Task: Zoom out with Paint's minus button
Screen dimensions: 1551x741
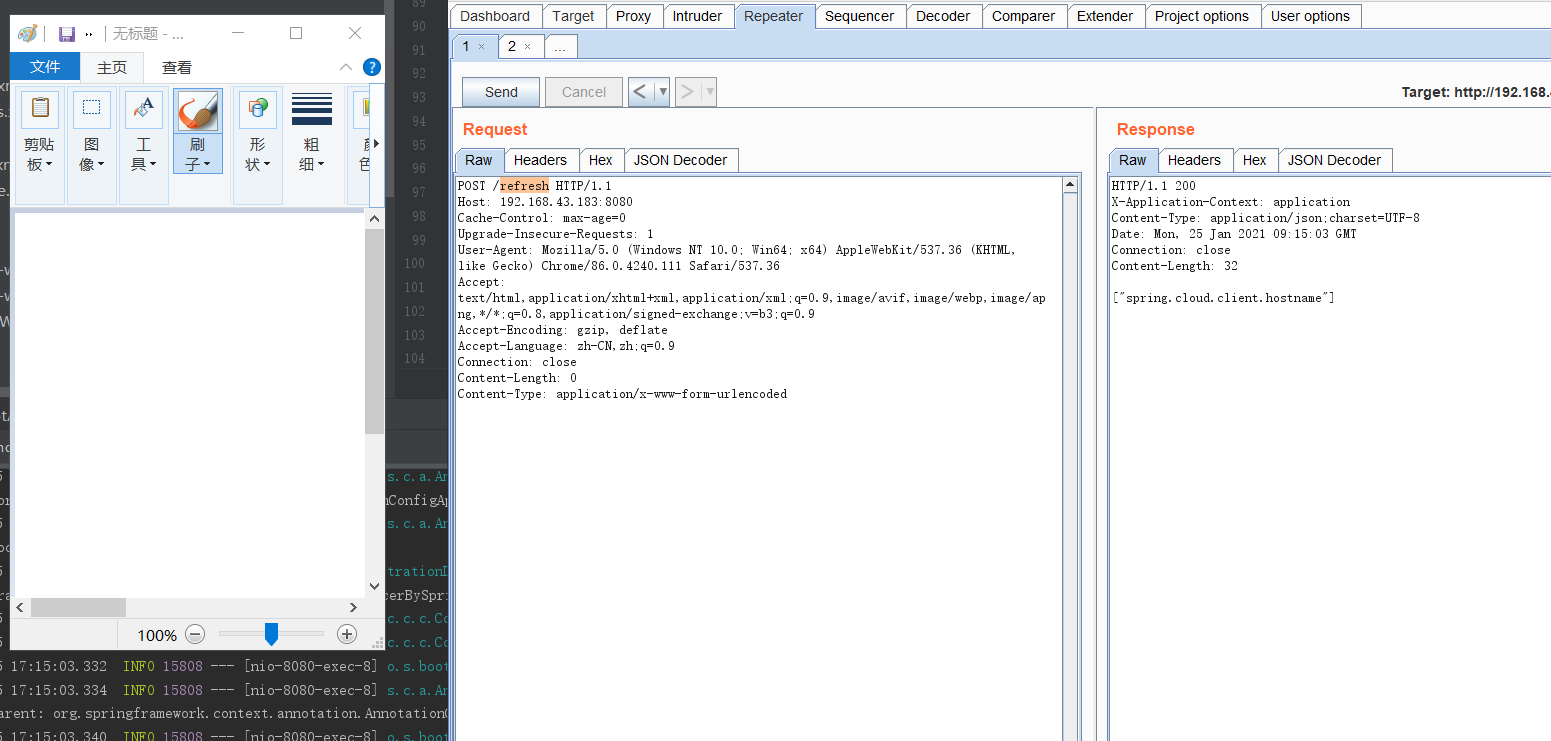Action: pos(196,634)
